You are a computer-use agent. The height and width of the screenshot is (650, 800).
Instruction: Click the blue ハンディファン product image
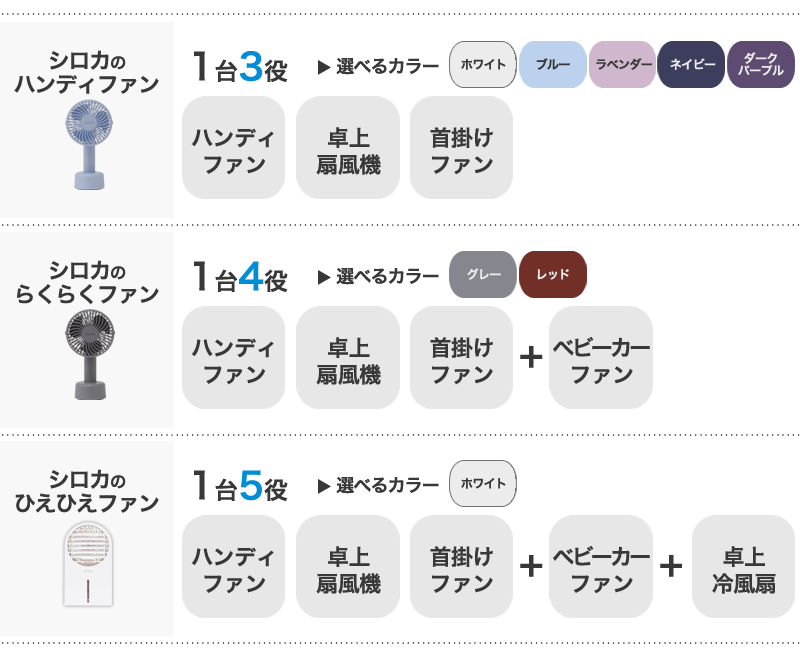pyautogui.click(x=89, y=145)
